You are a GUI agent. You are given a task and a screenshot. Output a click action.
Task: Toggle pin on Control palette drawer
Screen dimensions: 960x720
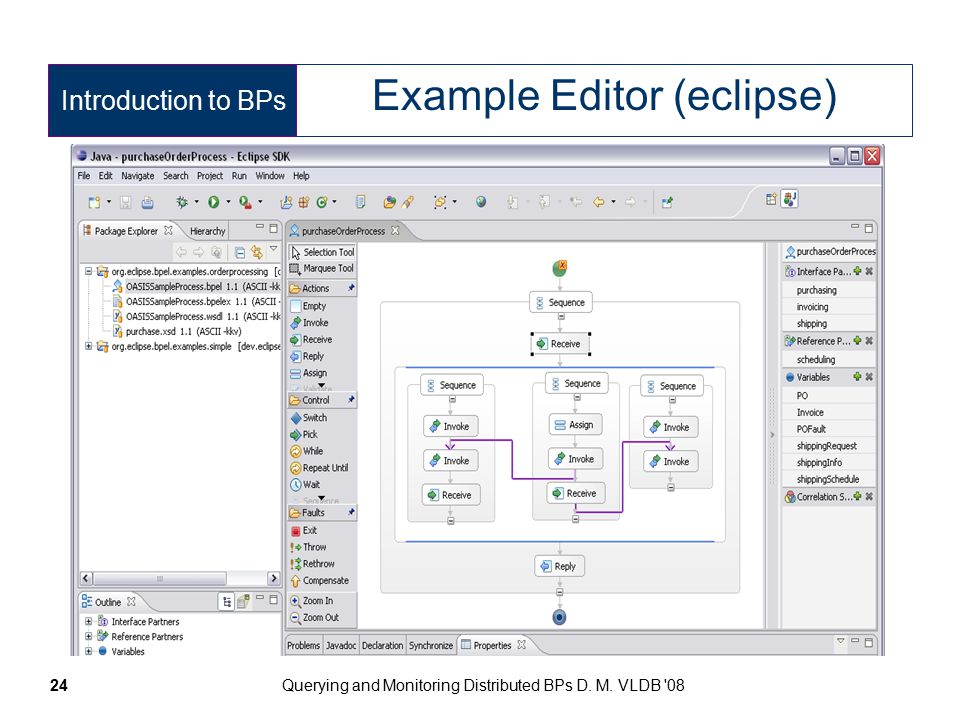[351, 399]
